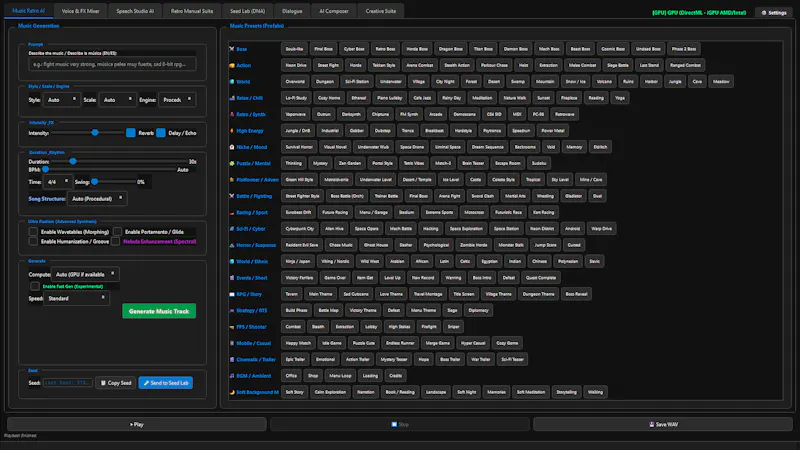Toggle the Delay / Echo checkbox

161,133
